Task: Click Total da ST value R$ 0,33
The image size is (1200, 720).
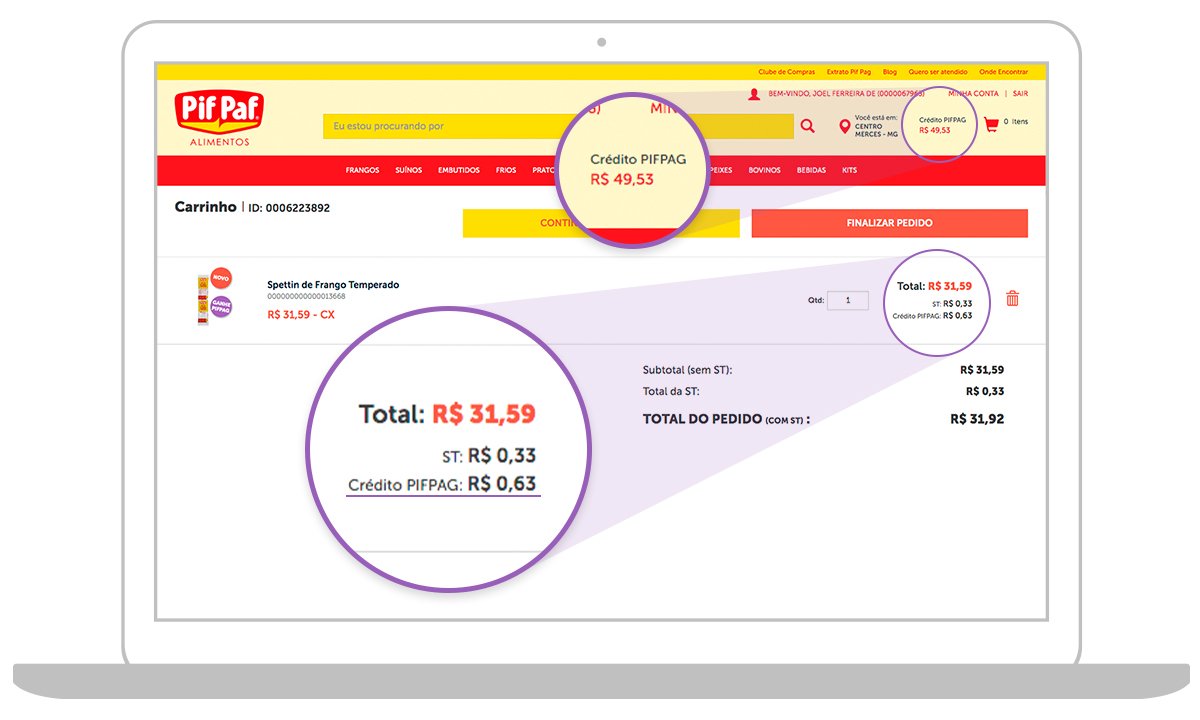Action: 985,391
